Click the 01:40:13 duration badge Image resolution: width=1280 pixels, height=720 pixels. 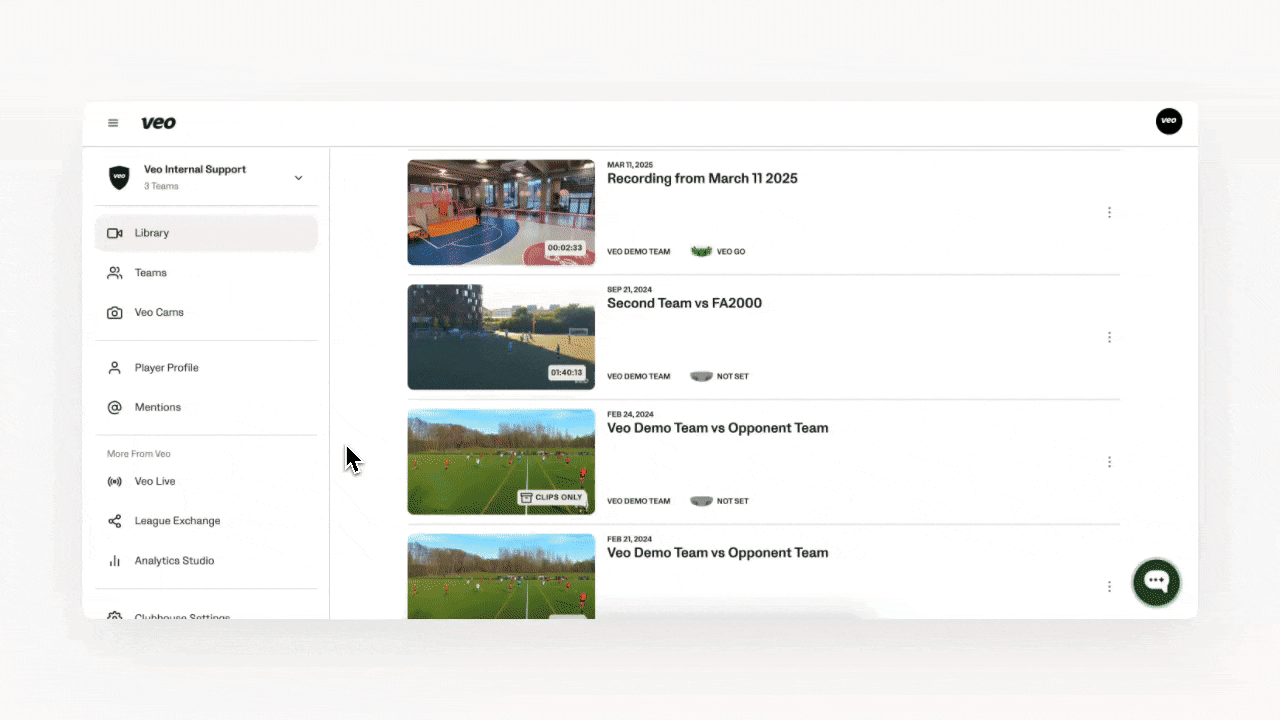566,373
